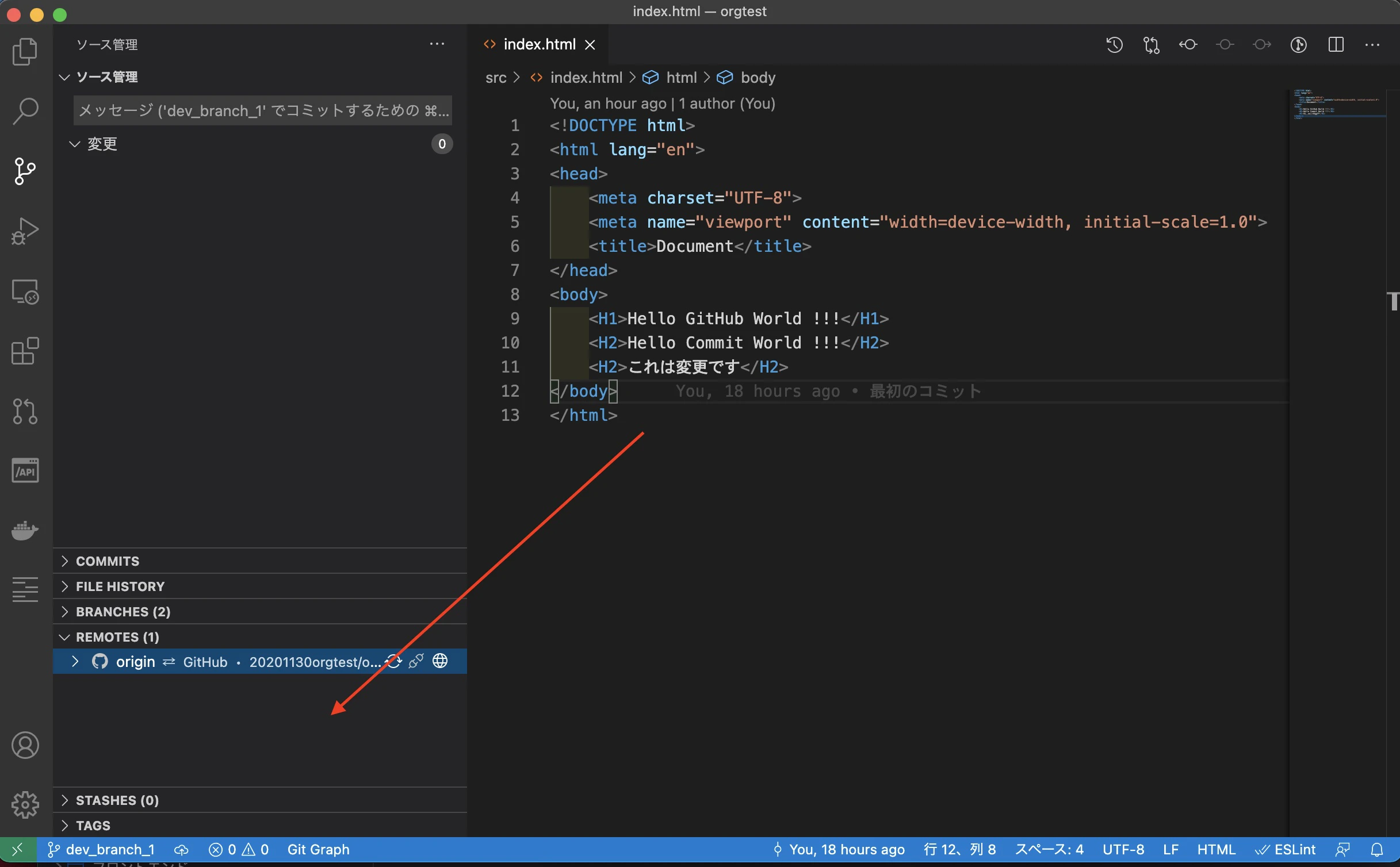Open the Search view in activity bar

[x=25, y=112]
